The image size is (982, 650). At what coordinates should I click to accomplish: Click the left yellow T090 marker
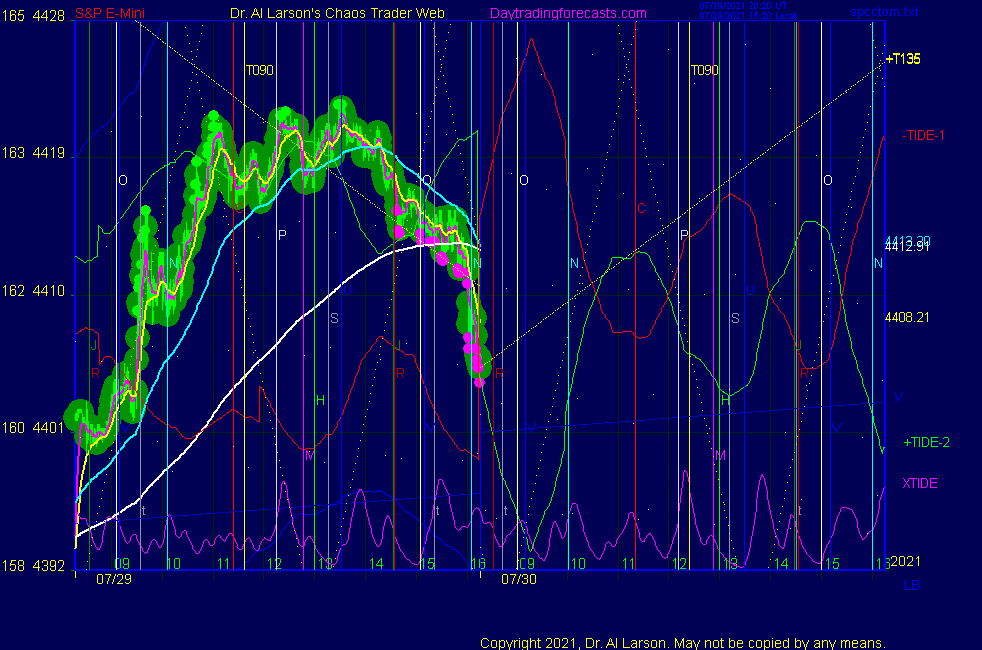point(260,71)
